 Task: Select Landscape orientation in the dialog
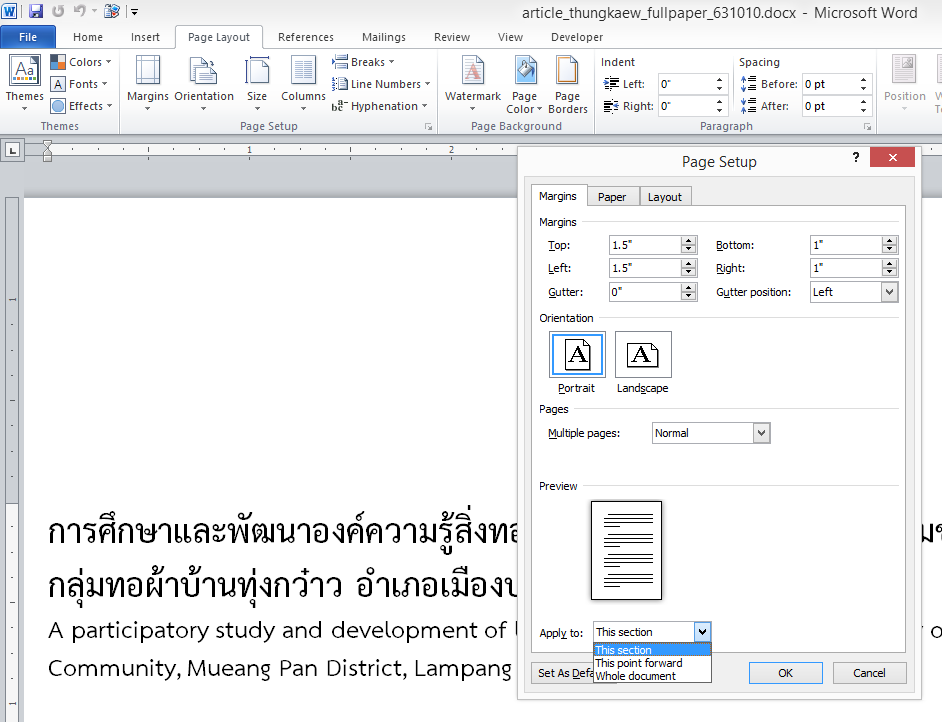(x=642, y=362)
